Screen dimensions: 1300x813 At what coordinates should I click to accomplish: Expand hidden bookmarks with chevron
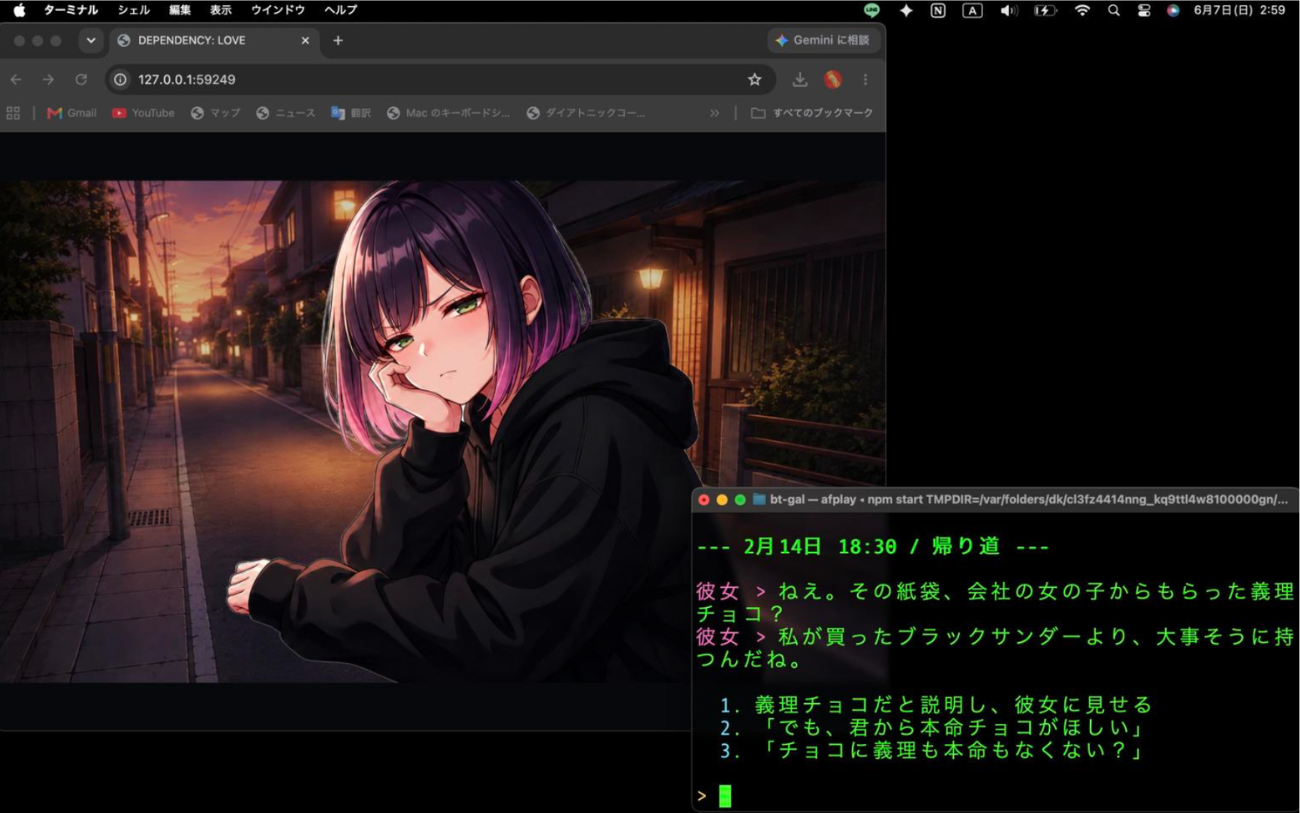click(714, 113)
